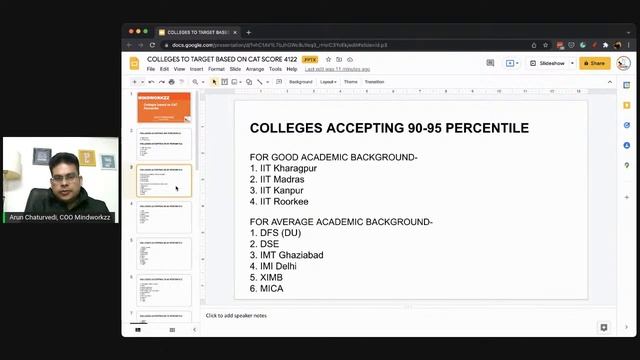The height and width of the screenshot is (360, 640).
Task: Select the paint format tool
Action: tap(182, 82)
